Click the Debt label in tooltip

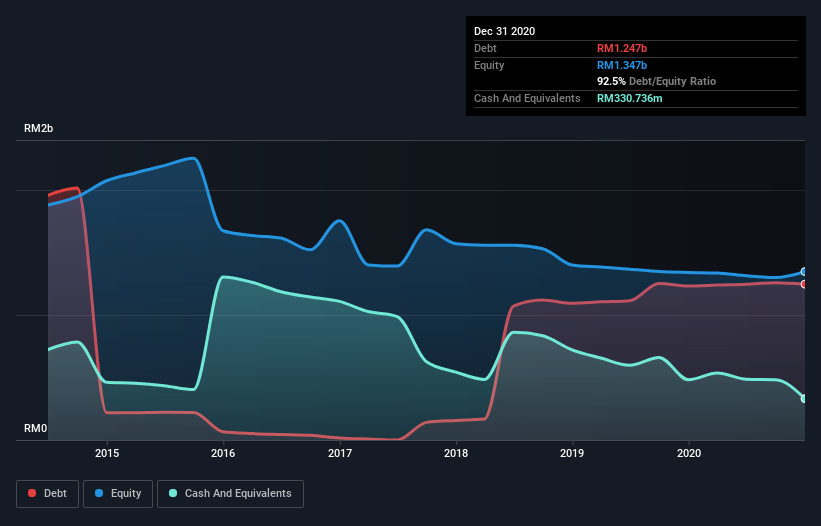[485, 48]
